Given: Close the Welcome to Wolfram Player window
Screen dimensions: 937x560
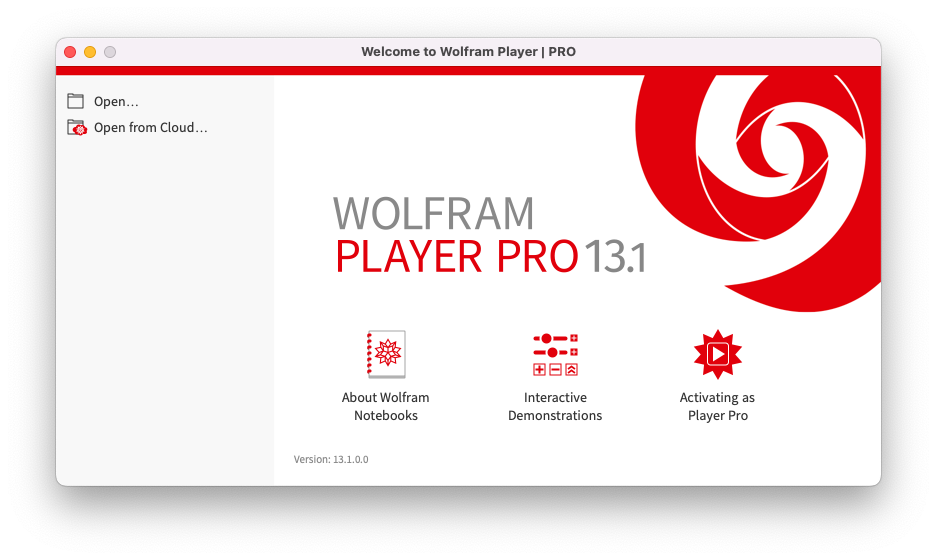Looking at the screenshot, I should [x=70, y=52].
